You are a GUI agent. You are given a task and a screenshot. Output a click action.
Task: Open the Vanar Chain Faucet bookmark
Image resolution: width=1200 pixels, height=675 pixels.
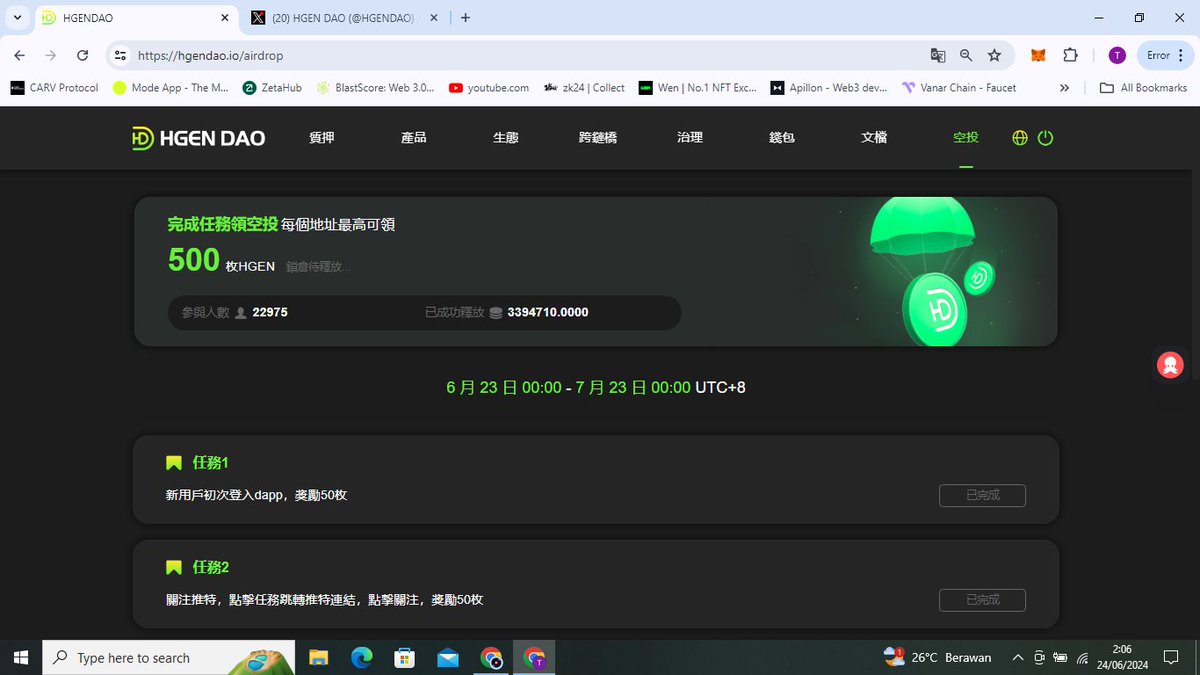pyautogui.click(x=959, y=88)
